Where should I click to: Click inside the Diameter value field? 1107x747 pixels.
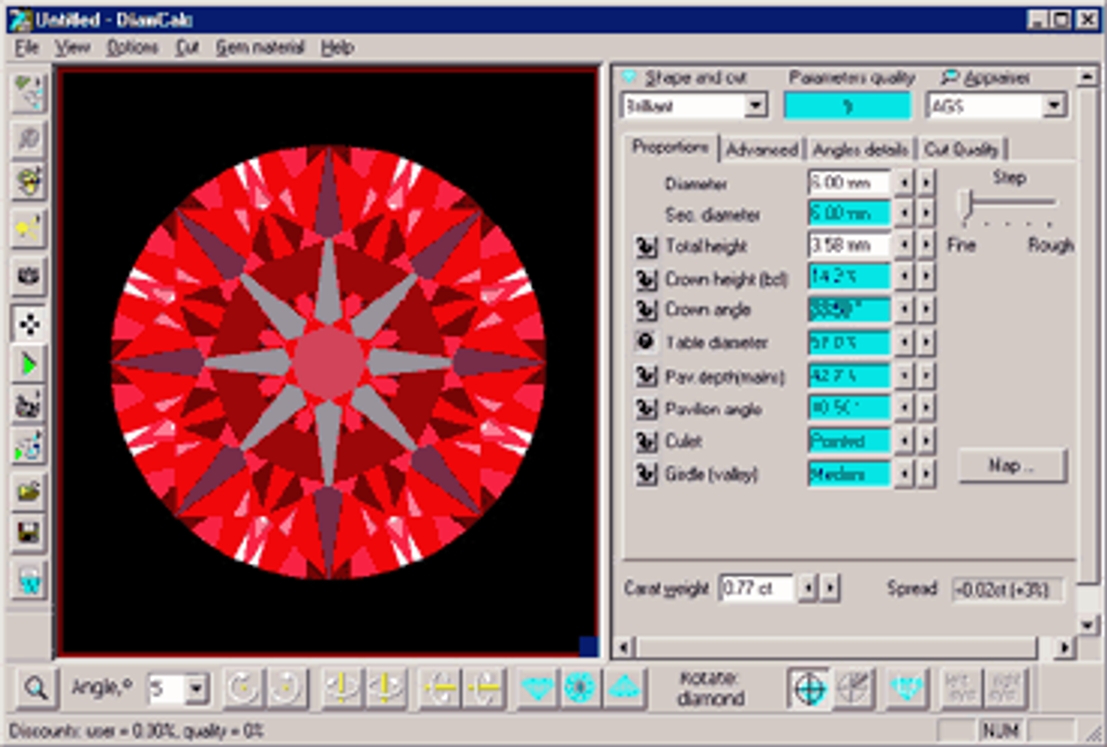pos(849,183)
